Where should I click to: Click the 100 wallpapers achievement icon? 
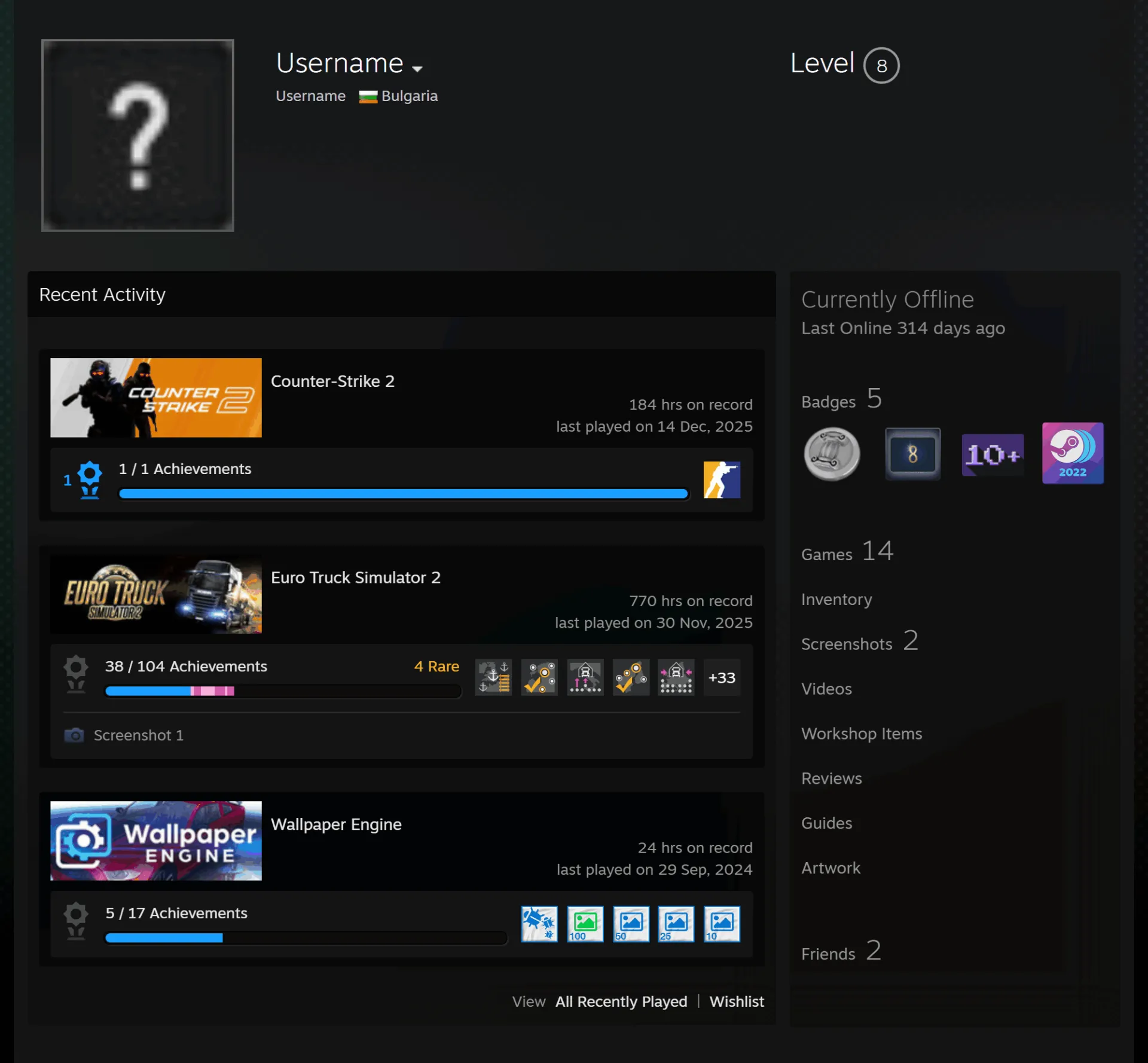click(x=585, y=924)
